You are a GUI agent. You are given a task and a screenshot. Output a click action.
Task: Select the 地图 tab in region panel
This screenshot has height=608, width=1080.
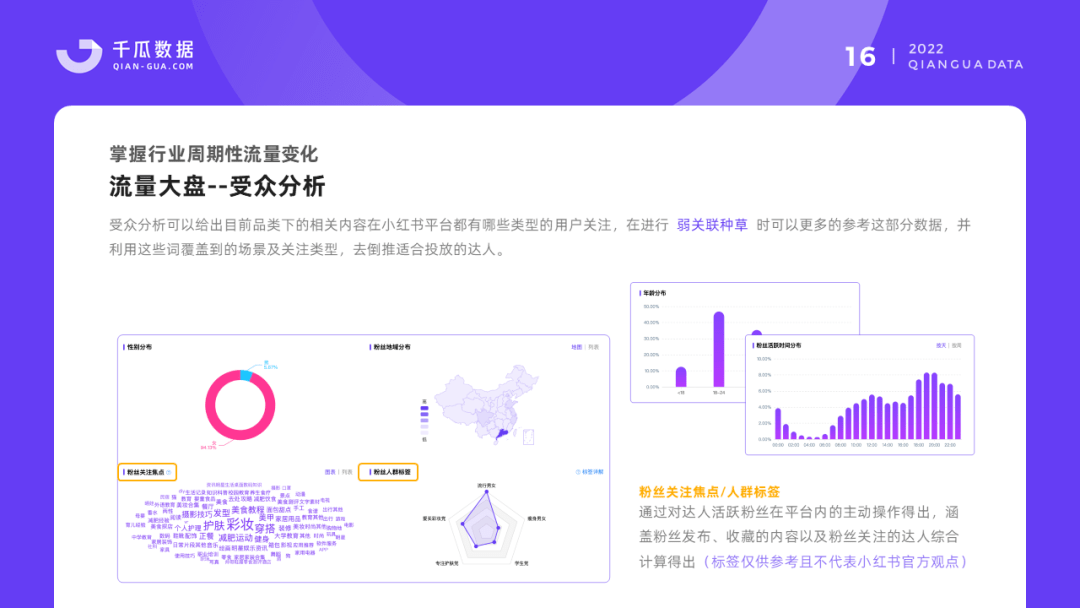tap(578, 346)
